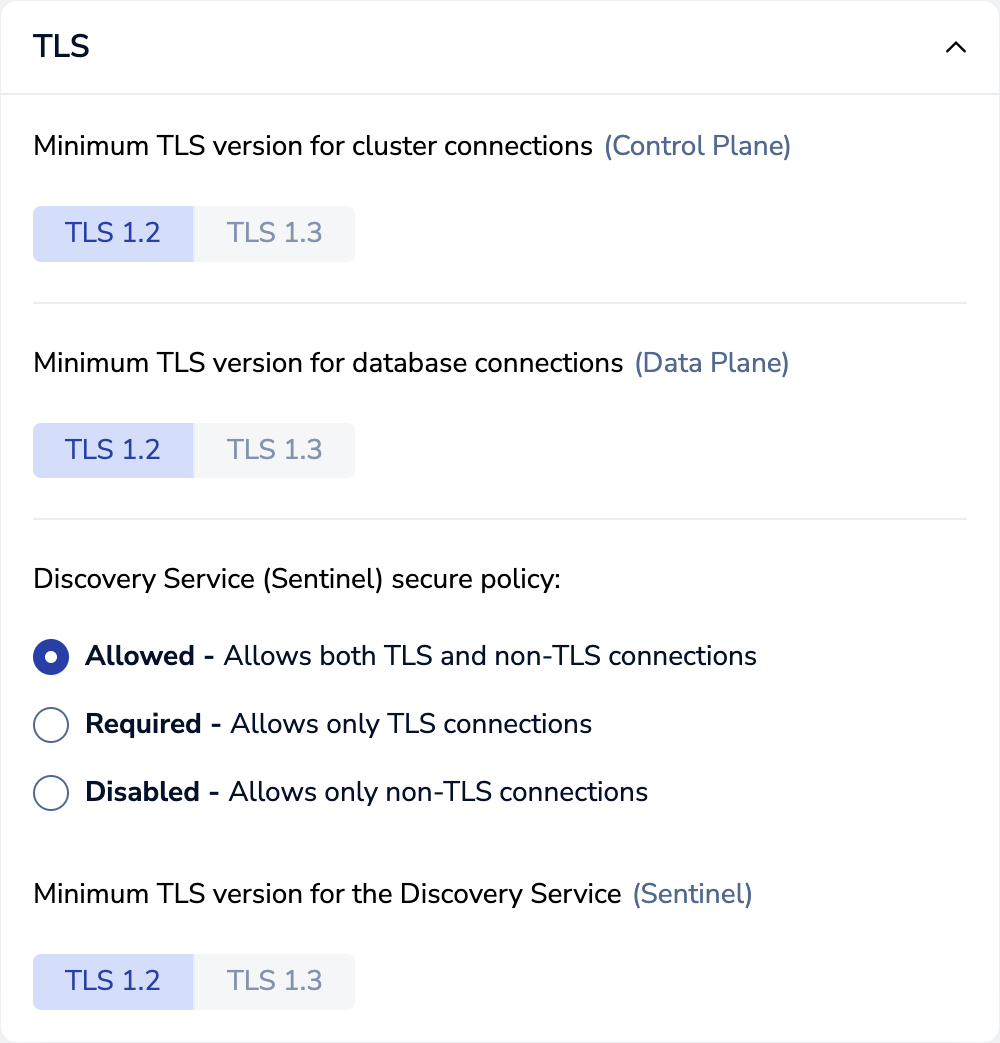Screen dimensions: 1000x1043
Task: Open the Sentinel link beside Discovery Service version
Action: [x=692, y=893]
